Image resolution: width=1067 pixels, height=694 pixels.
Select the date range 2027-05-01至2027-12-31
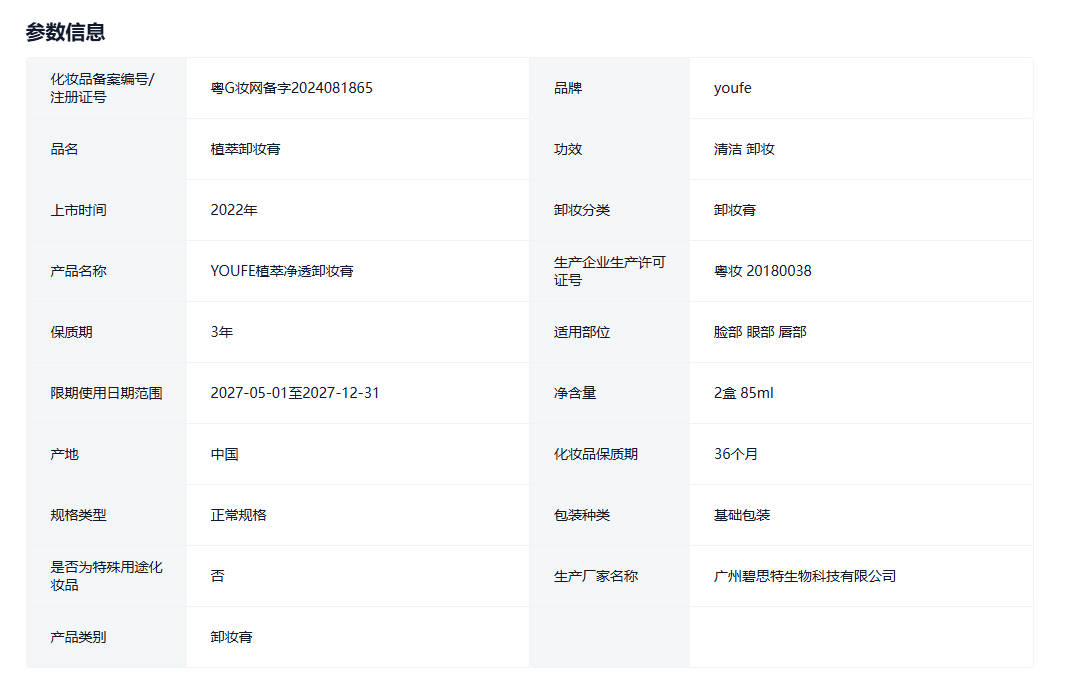point(295,393)
